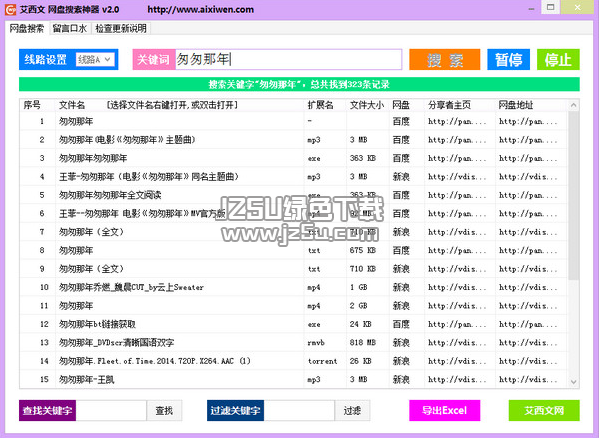Click the scroll up arrow of results list
The image size is (600, 438).
click(x=573, y=105)
